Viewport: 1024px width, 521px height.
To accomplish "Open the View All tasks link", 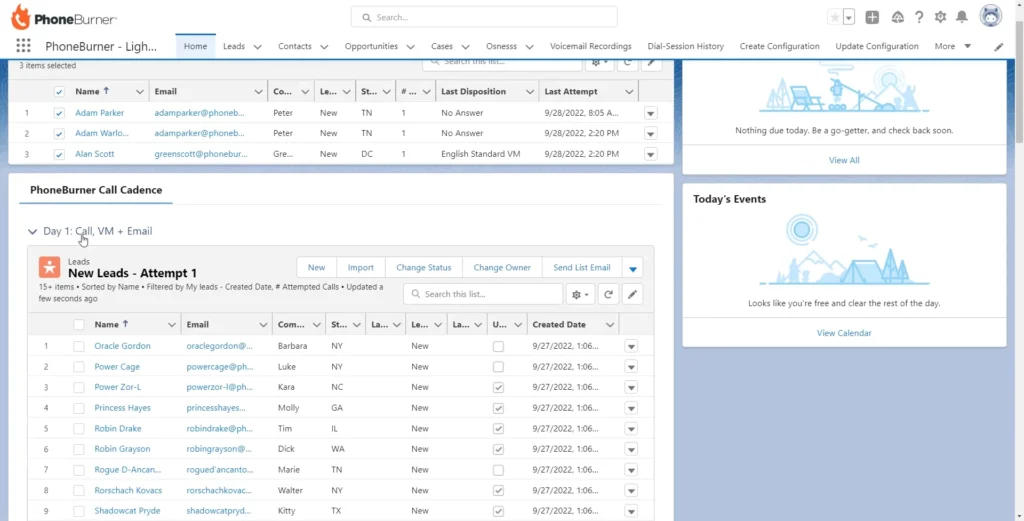I will [x=844, y=160].
